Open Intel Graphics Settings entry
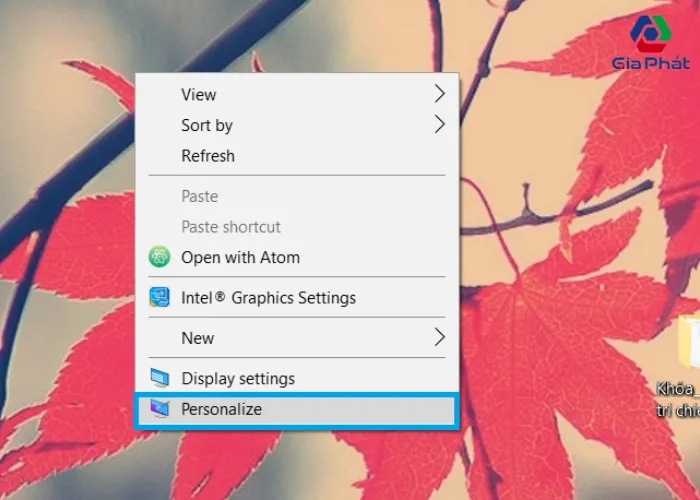Image resolution: width=700 pixels, height=500 pixels. click(297, 297)
